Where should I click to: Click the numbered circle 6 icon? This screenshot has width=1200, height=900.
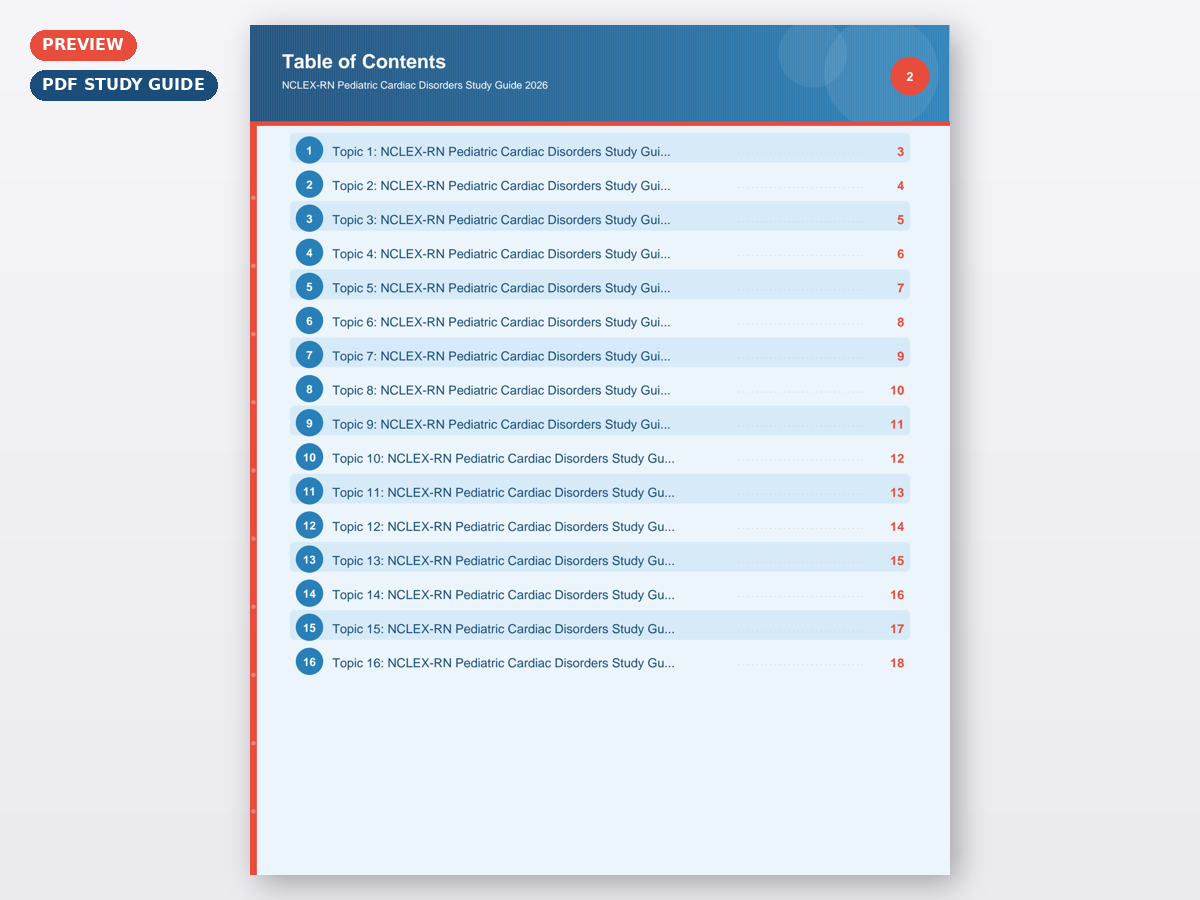(309, 321)
